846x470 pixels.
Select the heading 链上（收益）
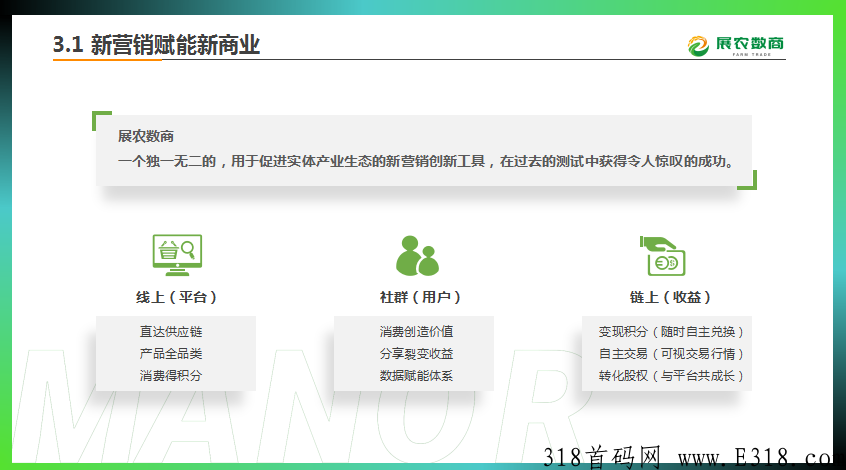670,297
